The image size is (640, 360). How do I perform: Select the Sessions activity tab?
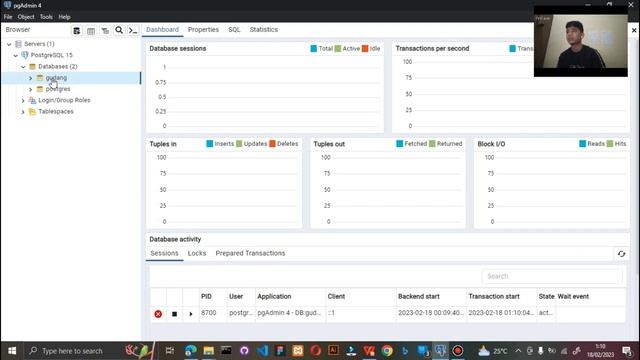point(164,253)
